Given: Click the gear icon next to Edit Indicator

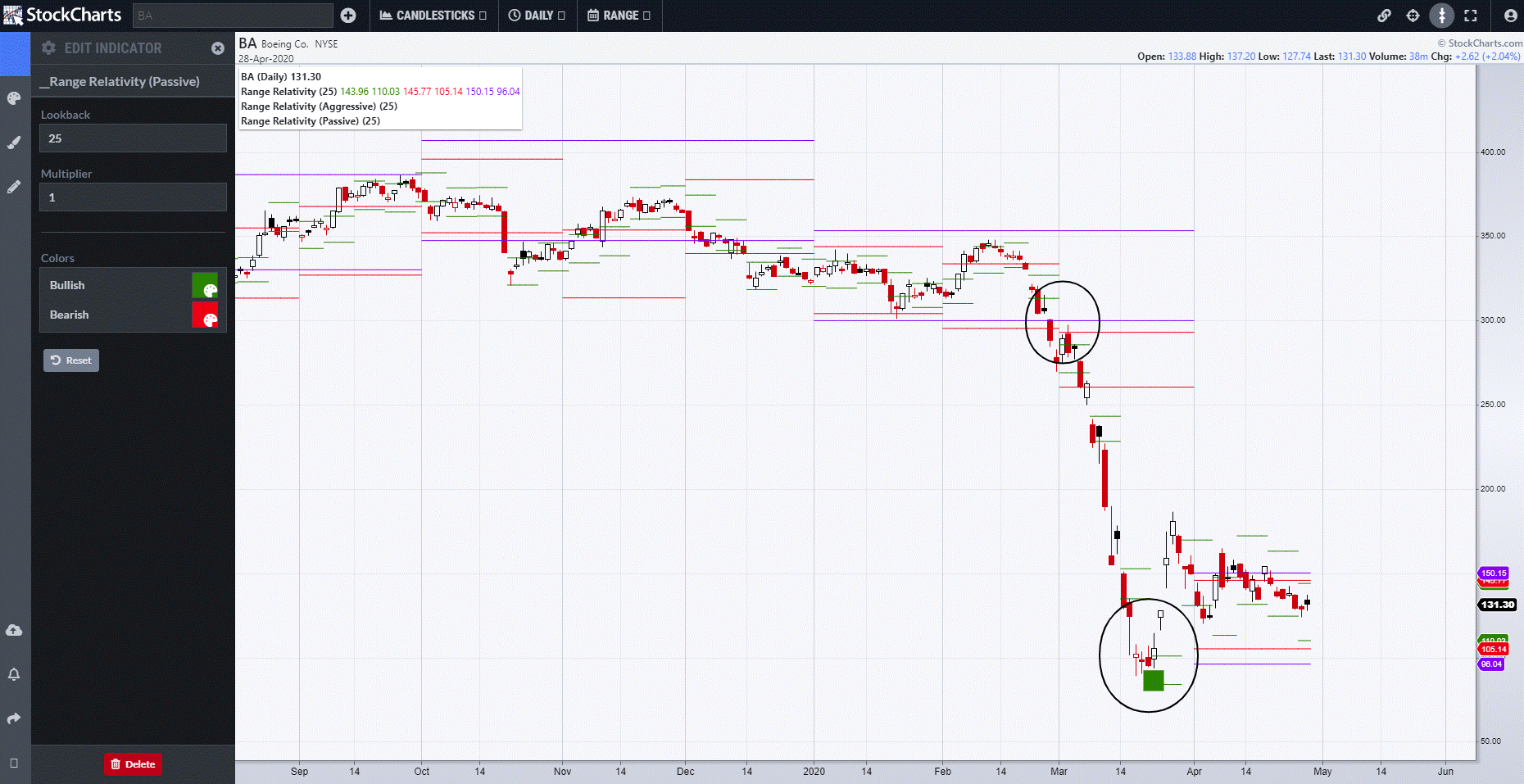Looking at the screenshot, I should coord(48,48).
